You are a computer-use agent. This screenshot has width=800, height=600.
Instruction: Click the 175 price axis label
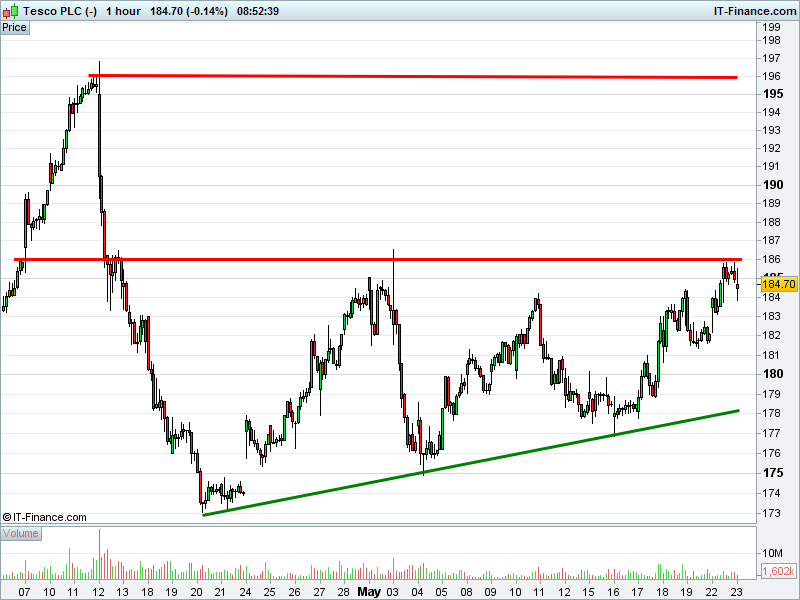click(773, 473)
